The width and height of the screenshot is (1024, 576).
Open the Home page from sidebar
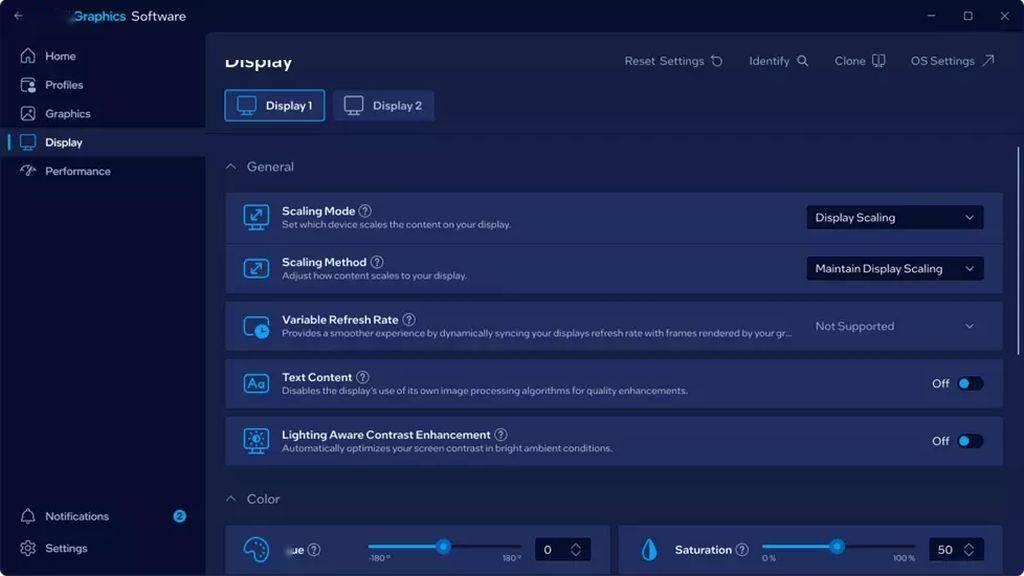tap(103, 56)
